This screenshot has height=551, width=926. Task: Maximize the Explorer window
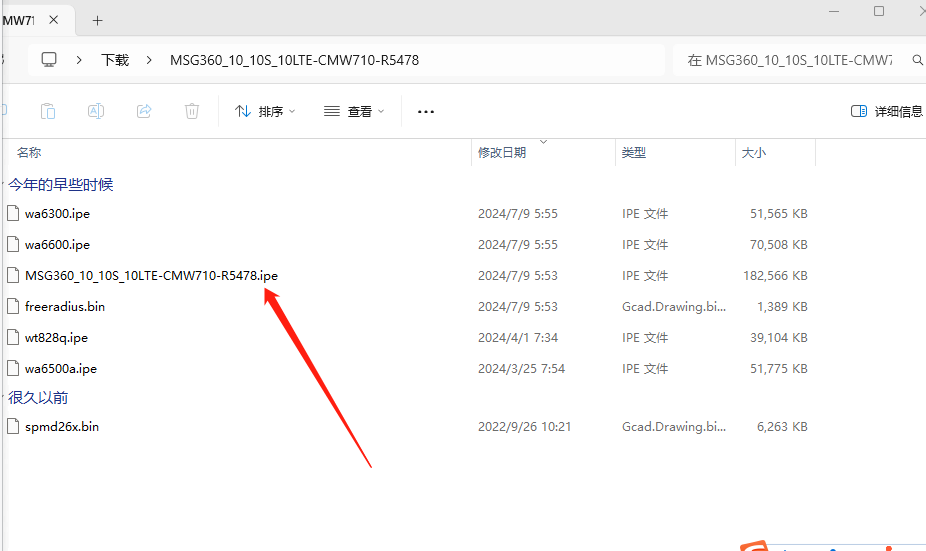[879, 11]
